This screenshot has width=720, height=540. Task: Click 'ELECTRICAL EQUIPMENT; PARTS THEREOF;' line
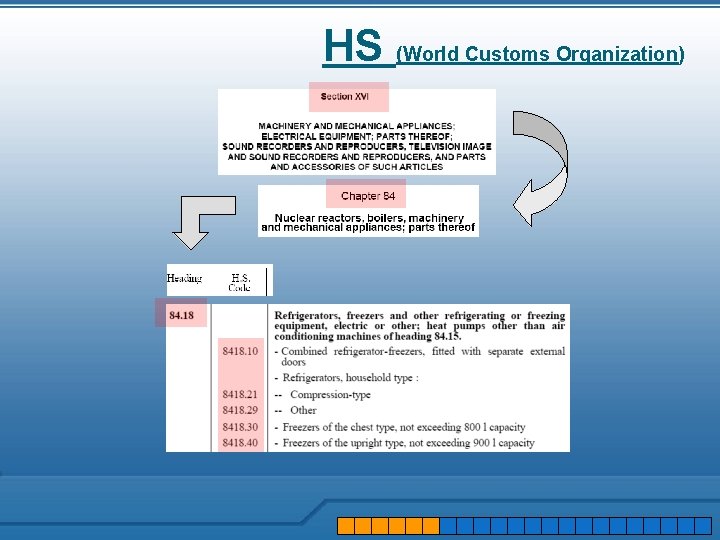point(357,136)
